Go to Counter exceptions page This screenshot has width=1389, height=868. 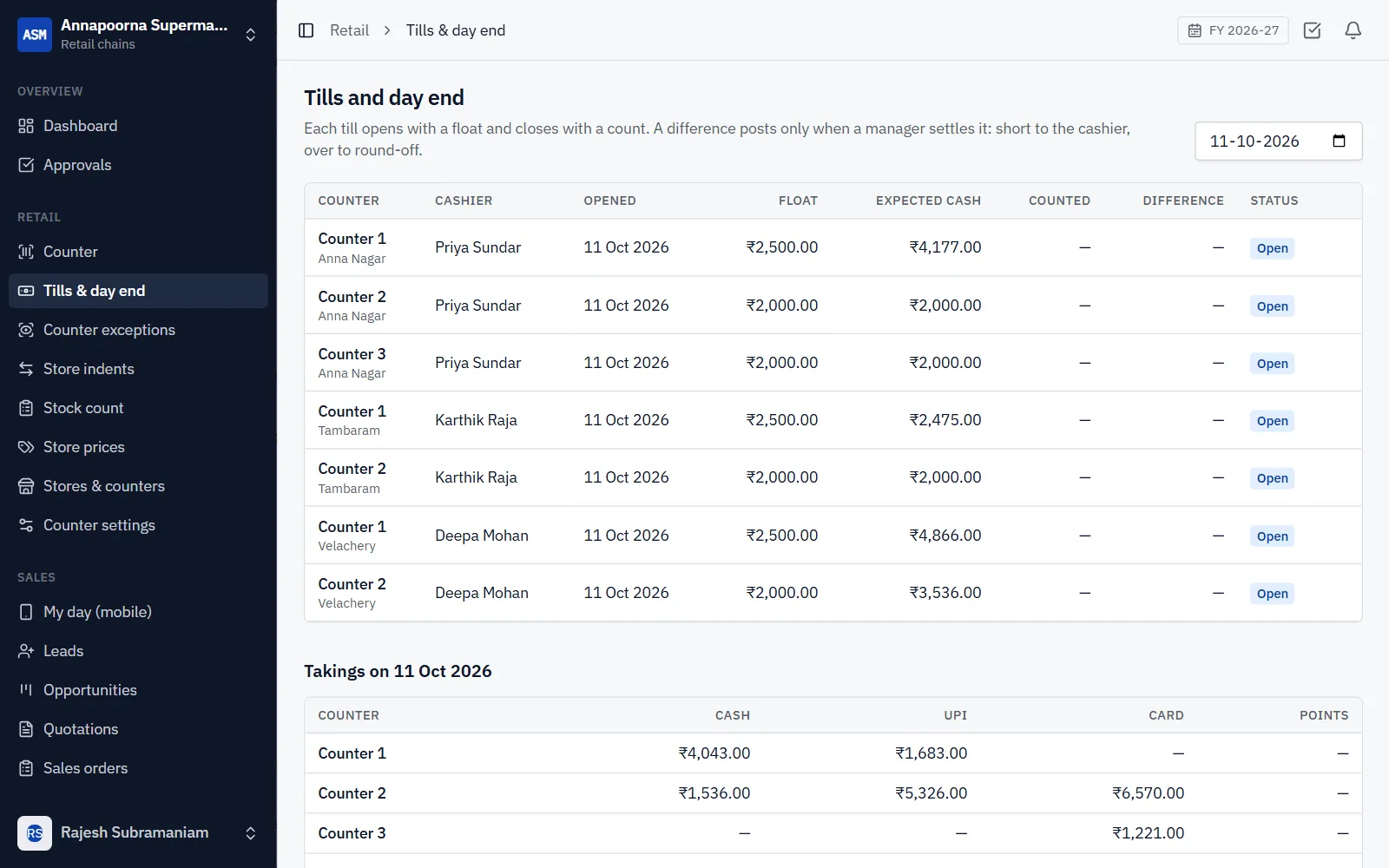tap(138, 330)
